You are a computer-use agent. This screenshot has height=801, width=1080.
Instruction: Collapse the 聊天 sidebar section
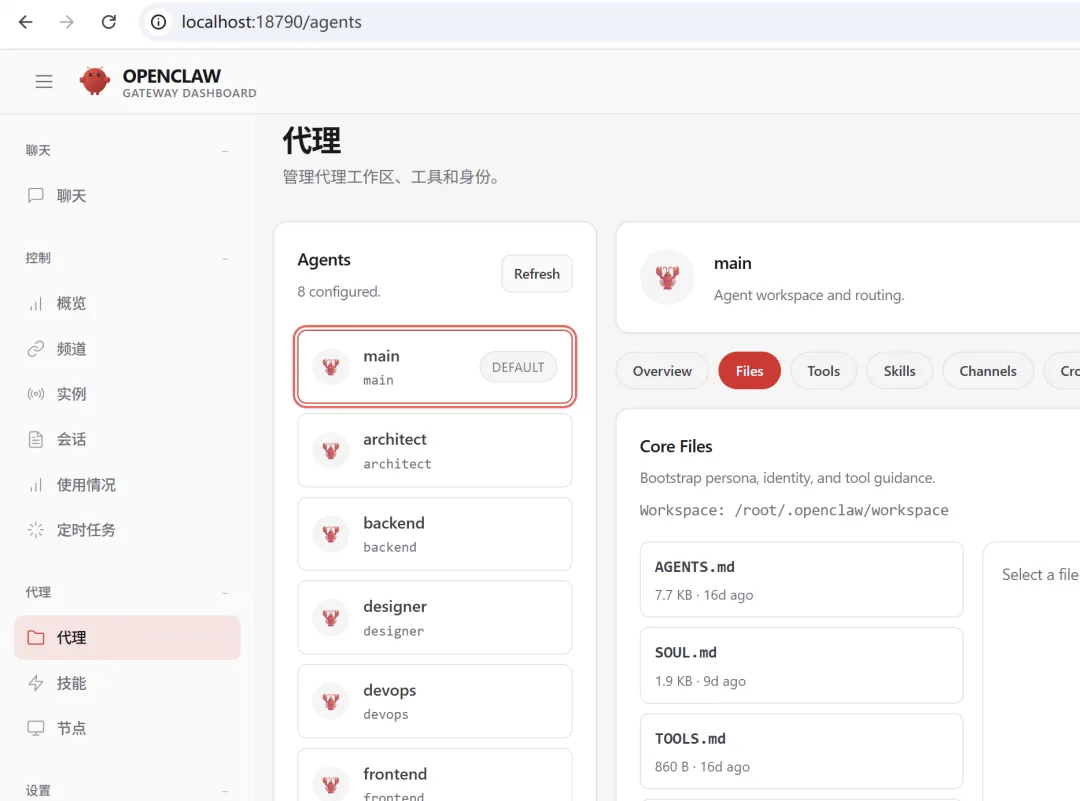tap(225, 151)
